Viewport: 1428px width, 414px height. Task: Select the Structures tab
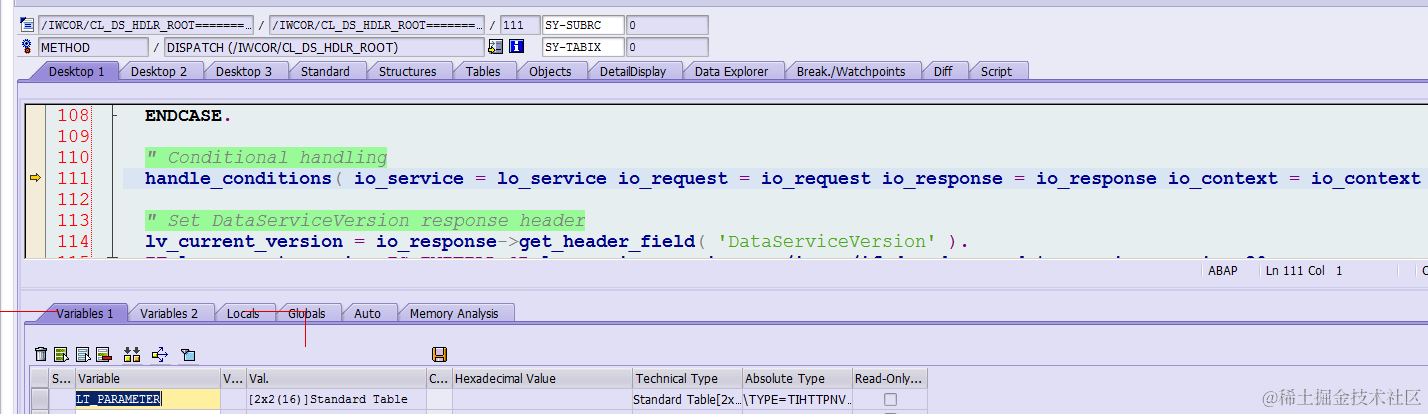[x=407, y=71]
